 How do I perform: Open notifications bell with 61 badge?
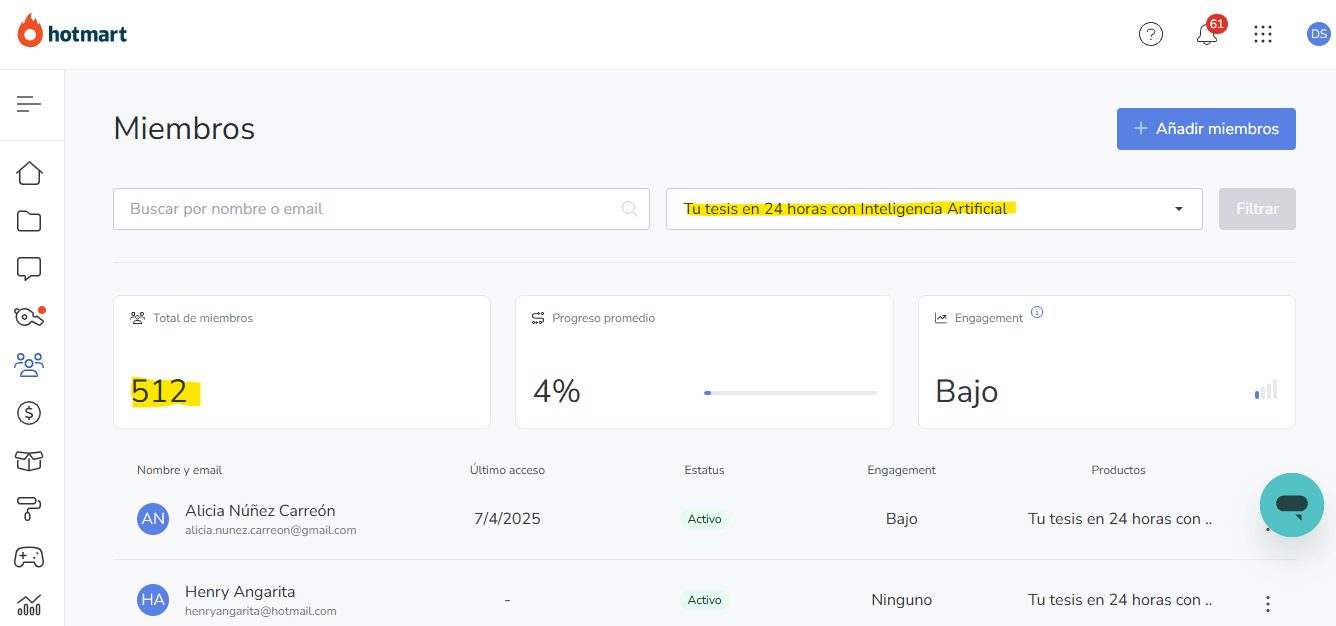coord(1208,33)
